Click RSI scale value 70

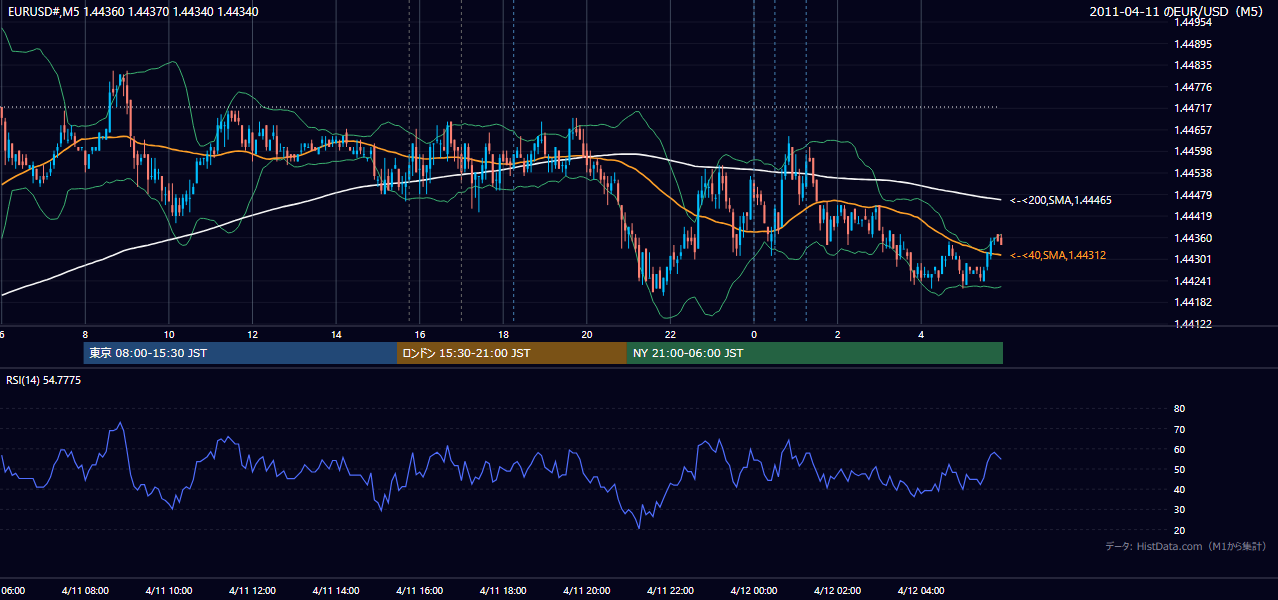tap(1179, 429)
